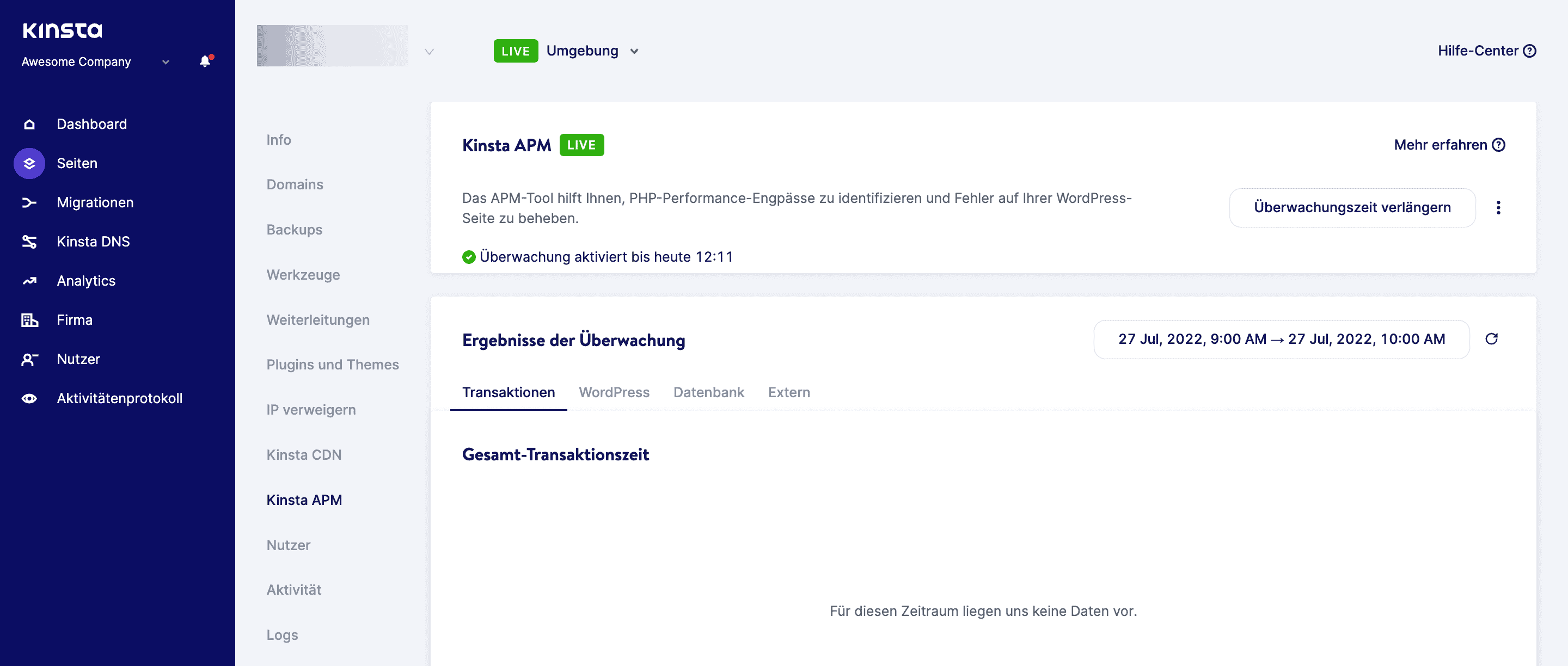
Task: Click the Migrationen navigation icon
Action: click(x=30, y=202)
